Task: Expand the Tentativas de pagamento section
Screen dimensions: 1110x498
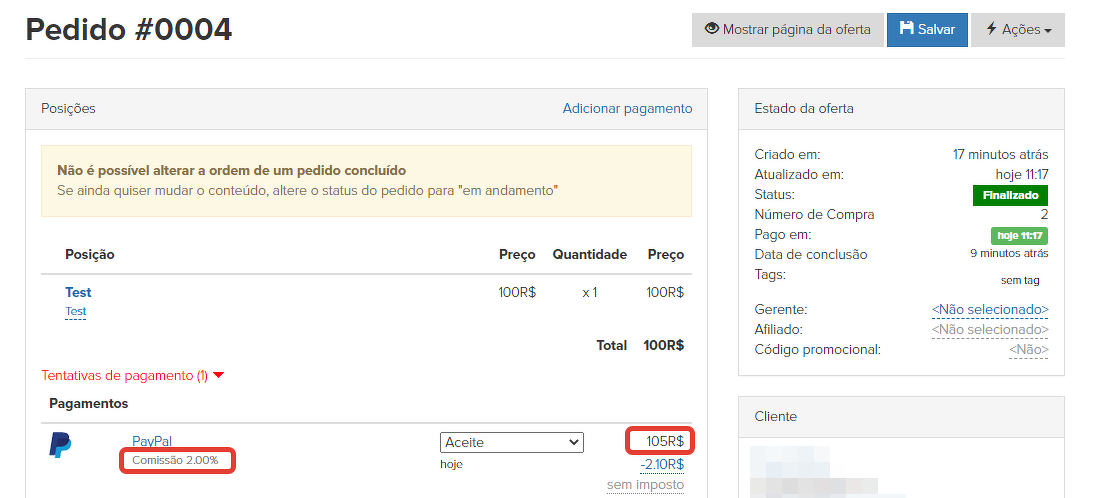Action: tap(132, 375)
